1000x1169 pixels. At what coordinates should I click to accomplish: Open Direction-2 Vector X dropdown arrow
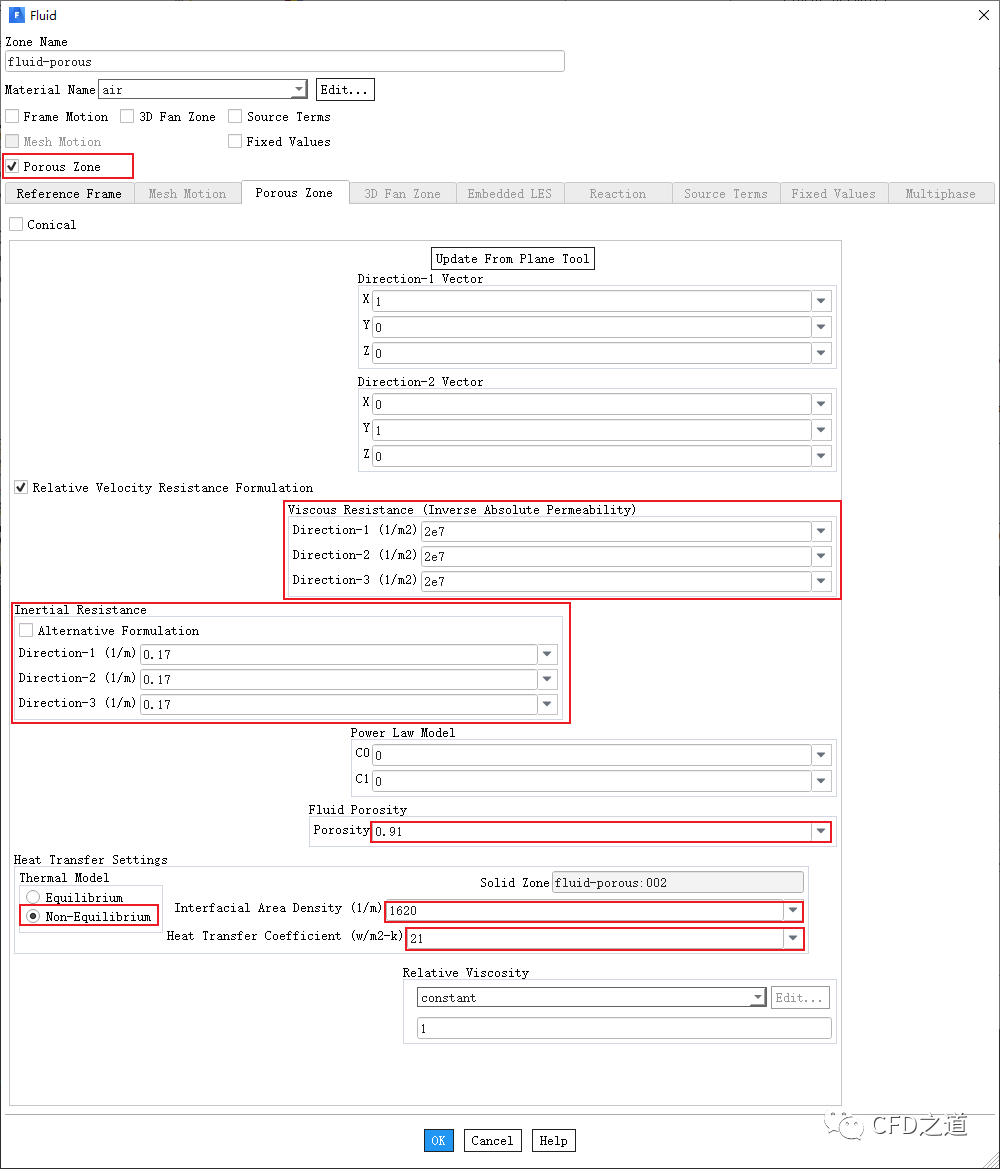[x=821, y=404]
